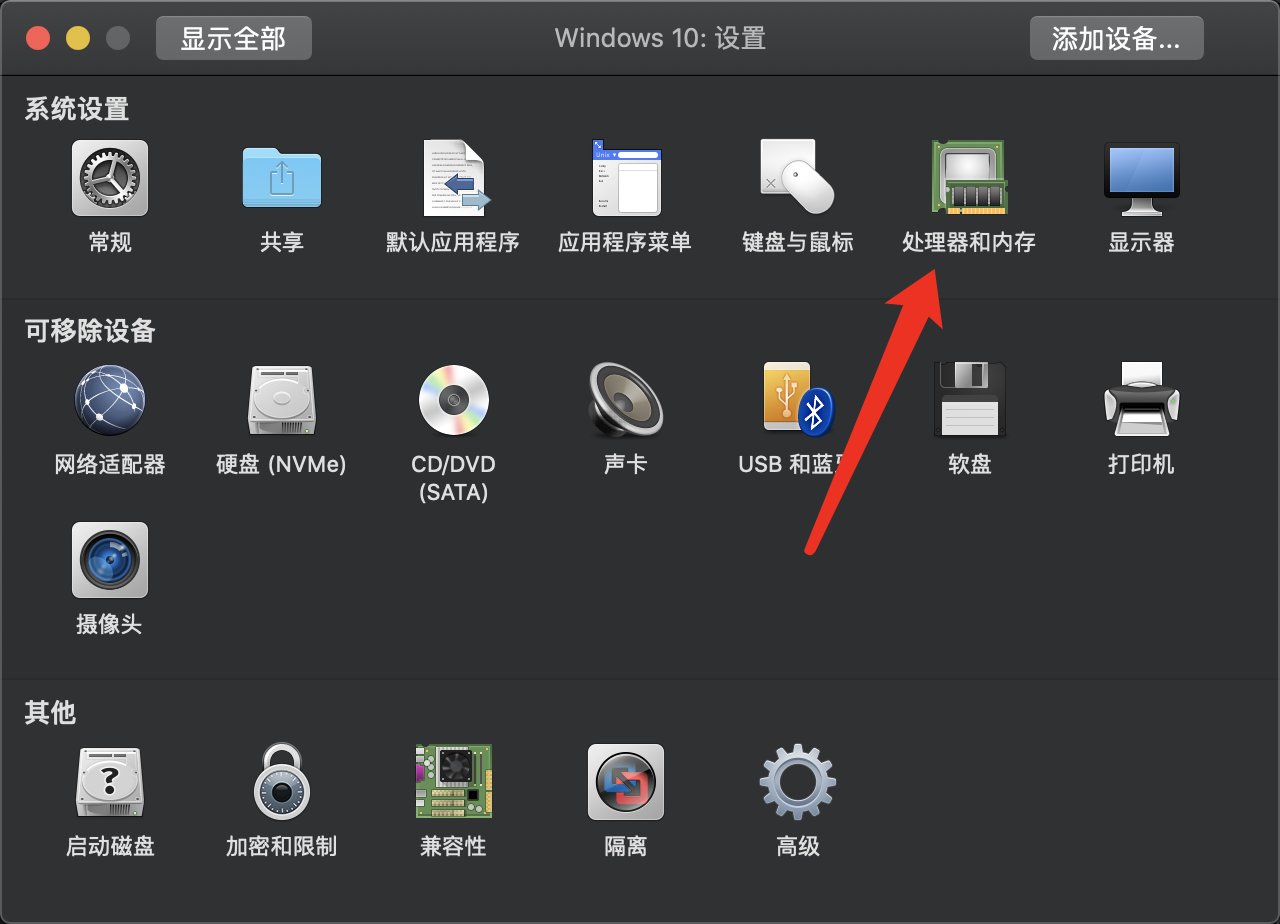Open the 启动磁盘 startup disk icon
The height and width of the screenshot is (924, 1280).
[x=110, y=782]
